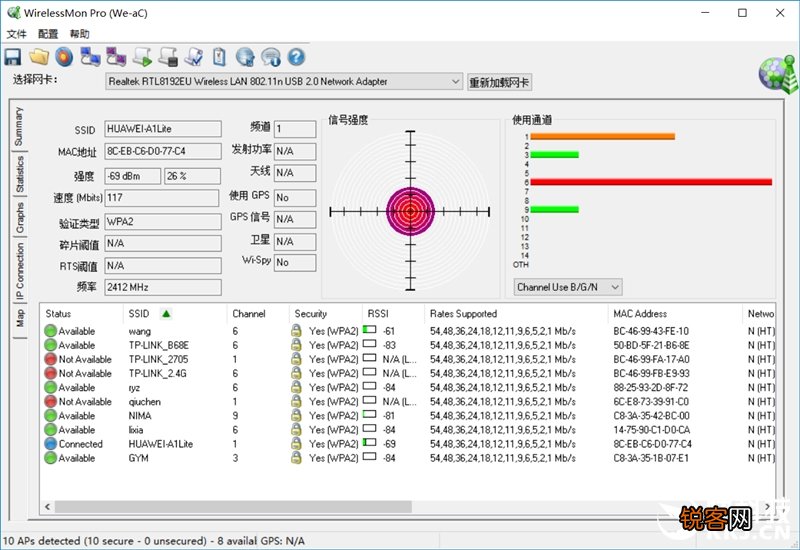Click lock icon in the wang row
800x550 pixels.
(296, 331)
